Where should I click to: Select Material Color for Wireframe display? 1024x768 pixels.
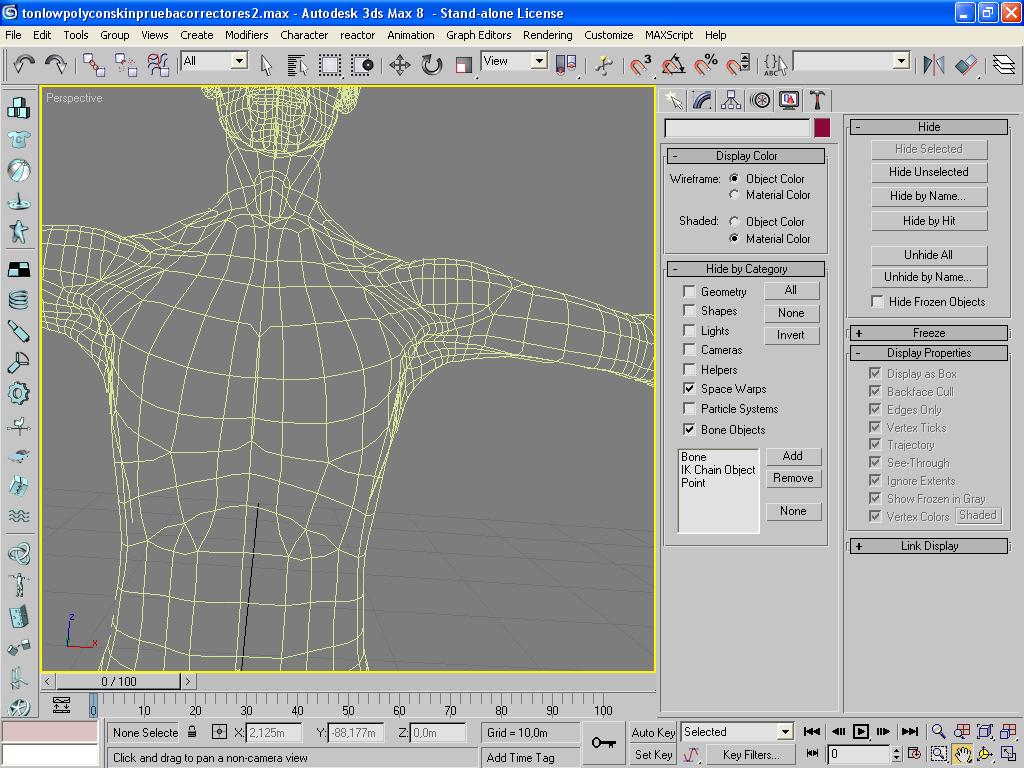(735, 195)
